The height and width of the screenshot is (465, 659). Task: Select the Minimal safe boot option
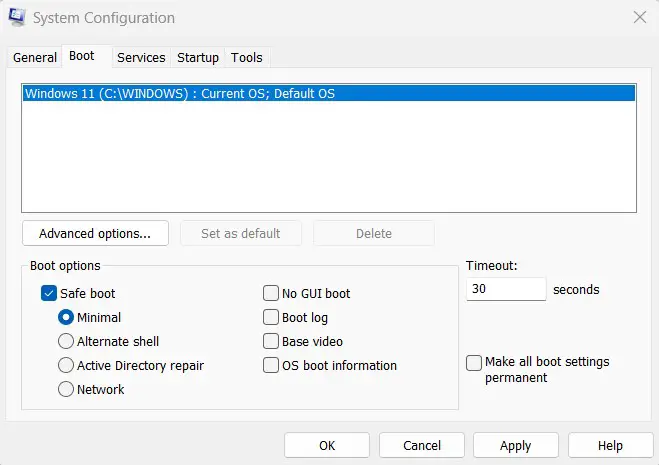[x=67, y=318]
